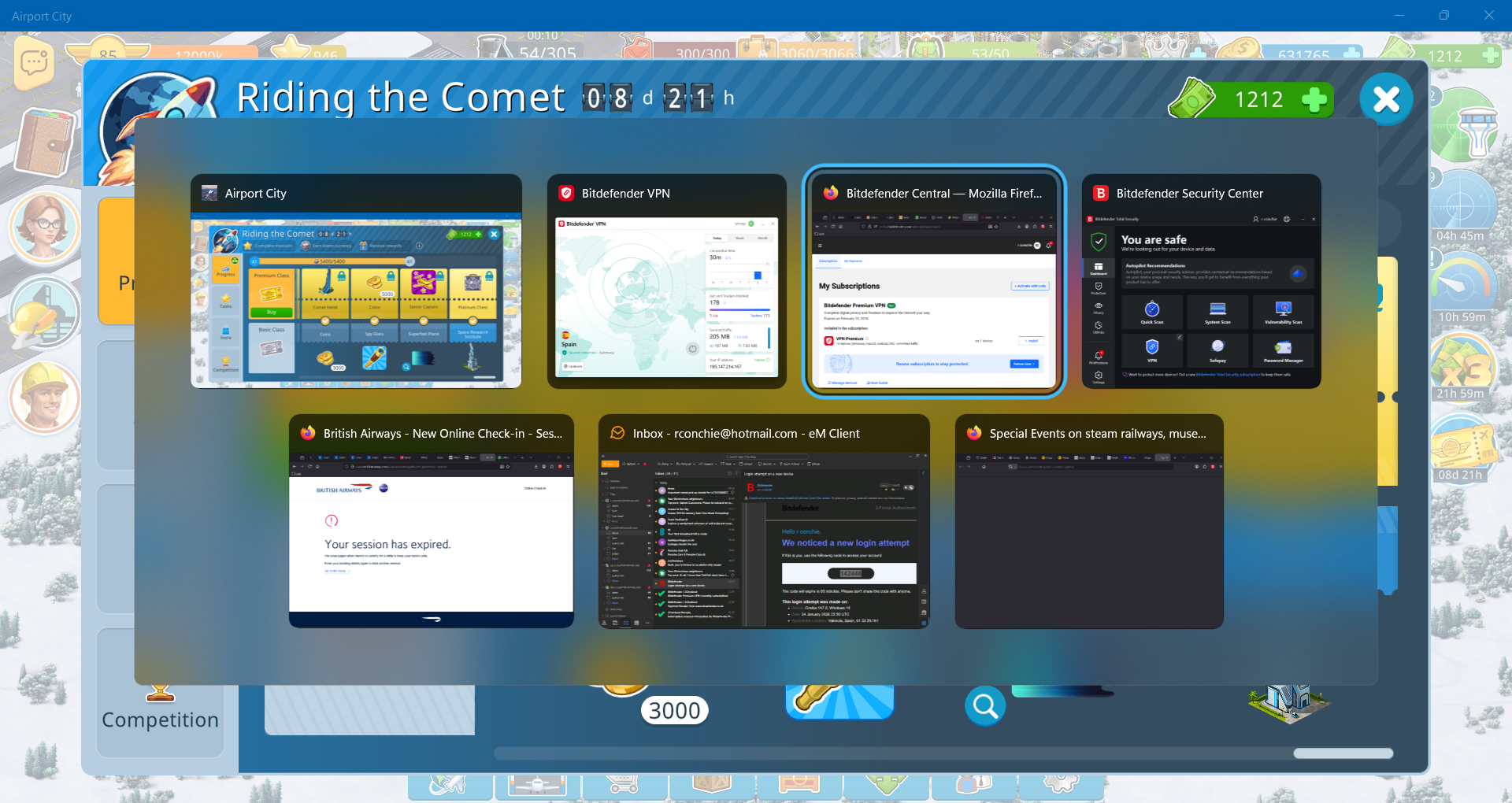The width and height of the screenshot is (1512, 803).
Task: Open the Bitdefender Security Center window
Action: point(1201,299)
